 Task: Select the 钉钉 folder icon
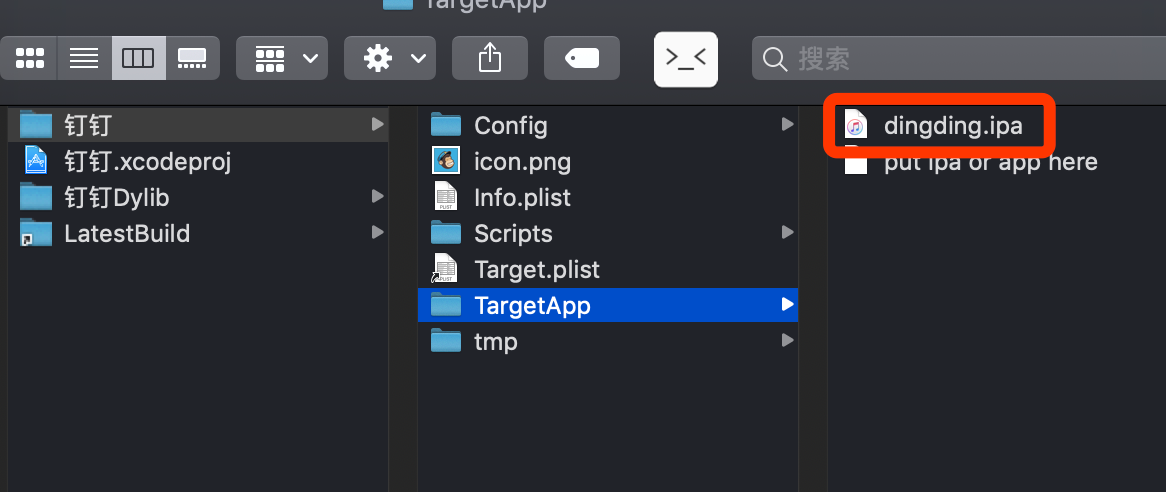click(36, 125)
